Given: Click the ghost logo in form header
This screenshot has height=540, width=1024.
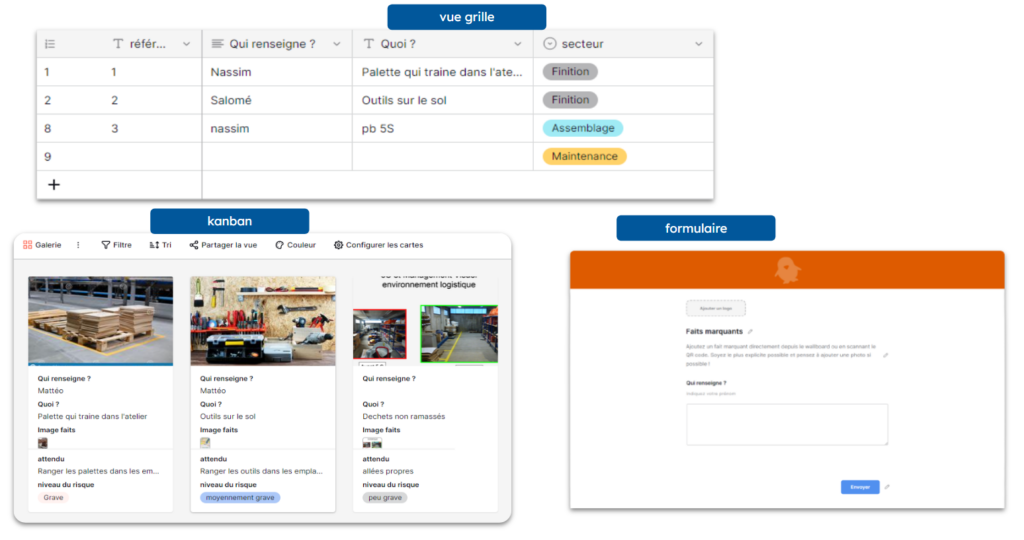Looking at the screenshot, I should [787, 270].
